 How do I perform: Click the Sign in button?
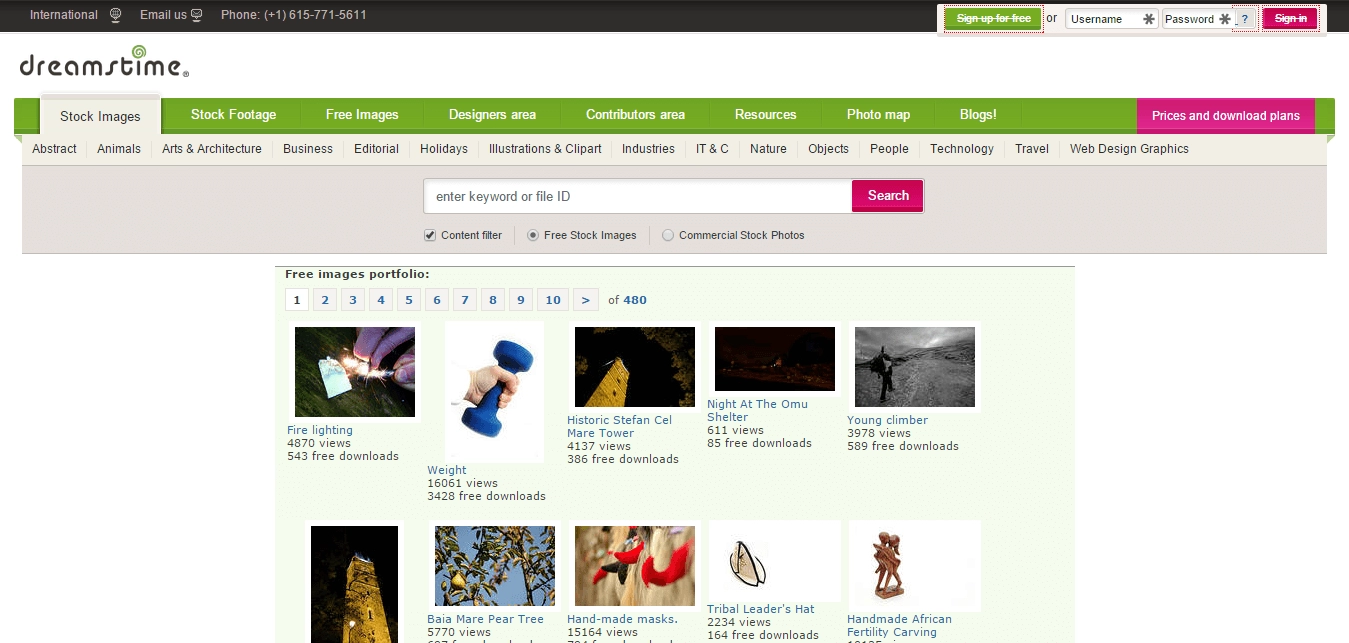pos(1290,19)
